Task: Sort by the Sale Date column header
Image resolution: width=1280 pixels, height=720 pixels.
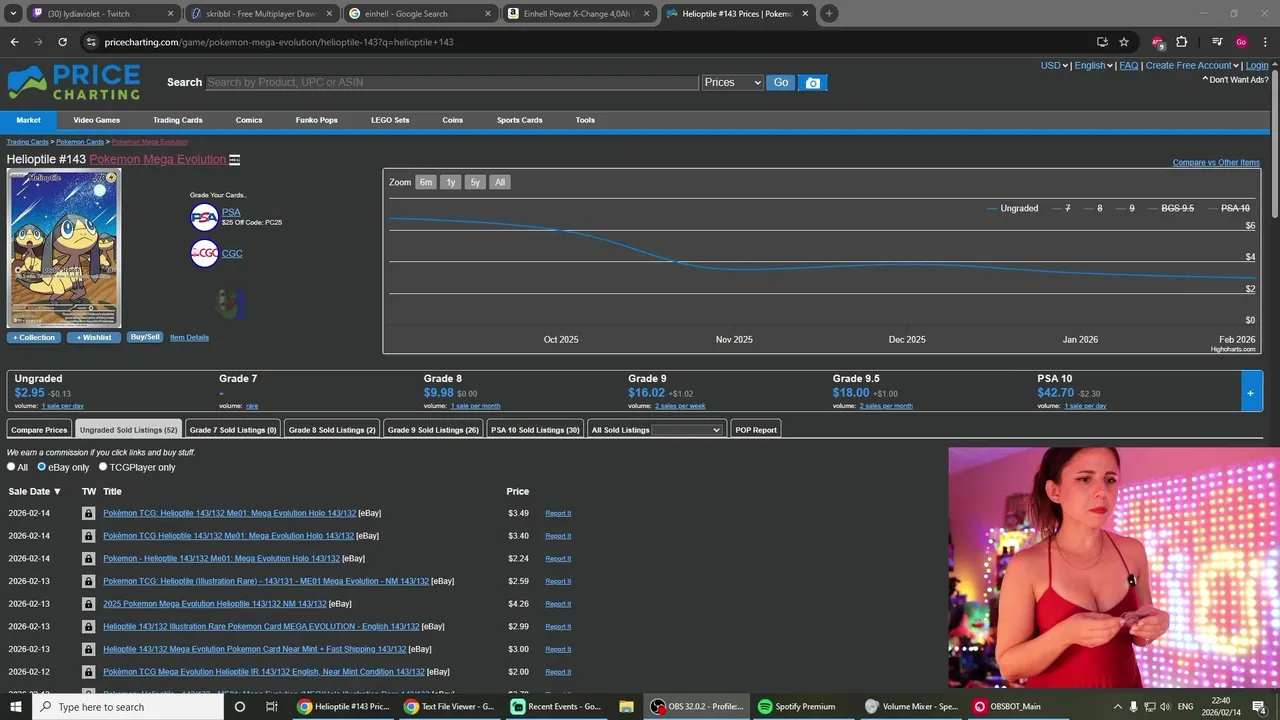Action: point(35,491)
